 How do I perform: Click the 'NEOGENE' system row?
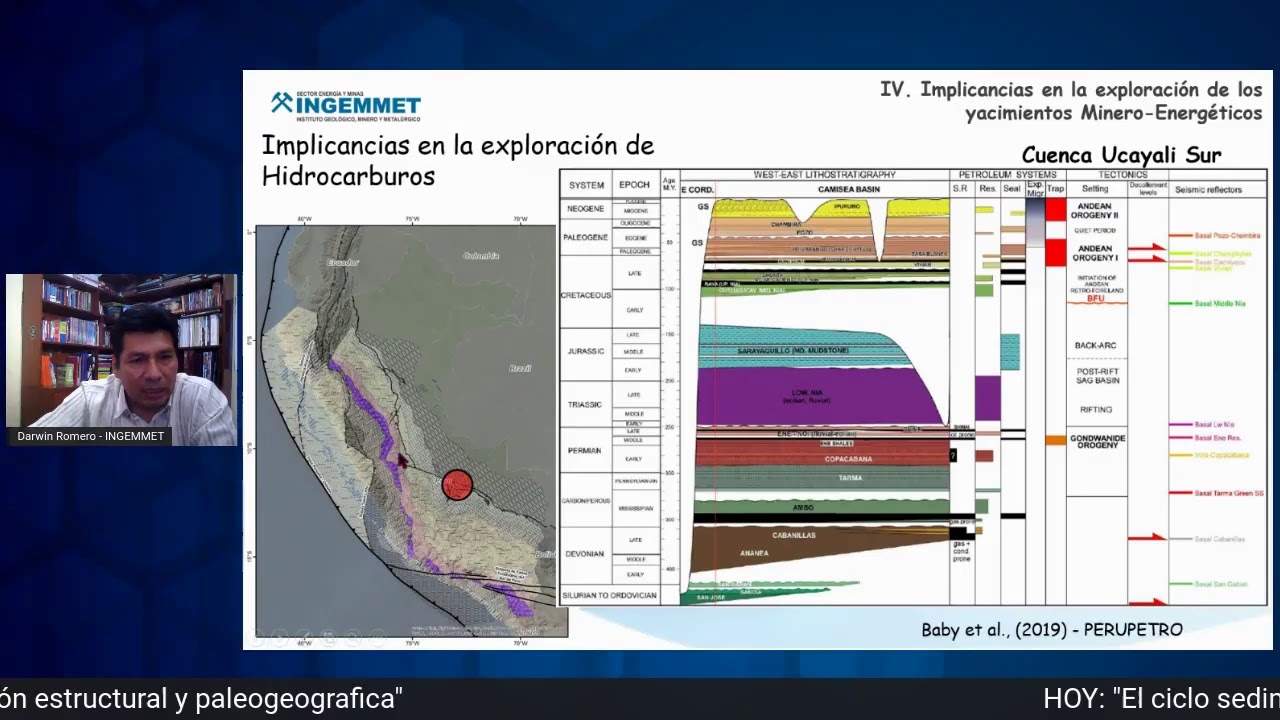[586, 210]
